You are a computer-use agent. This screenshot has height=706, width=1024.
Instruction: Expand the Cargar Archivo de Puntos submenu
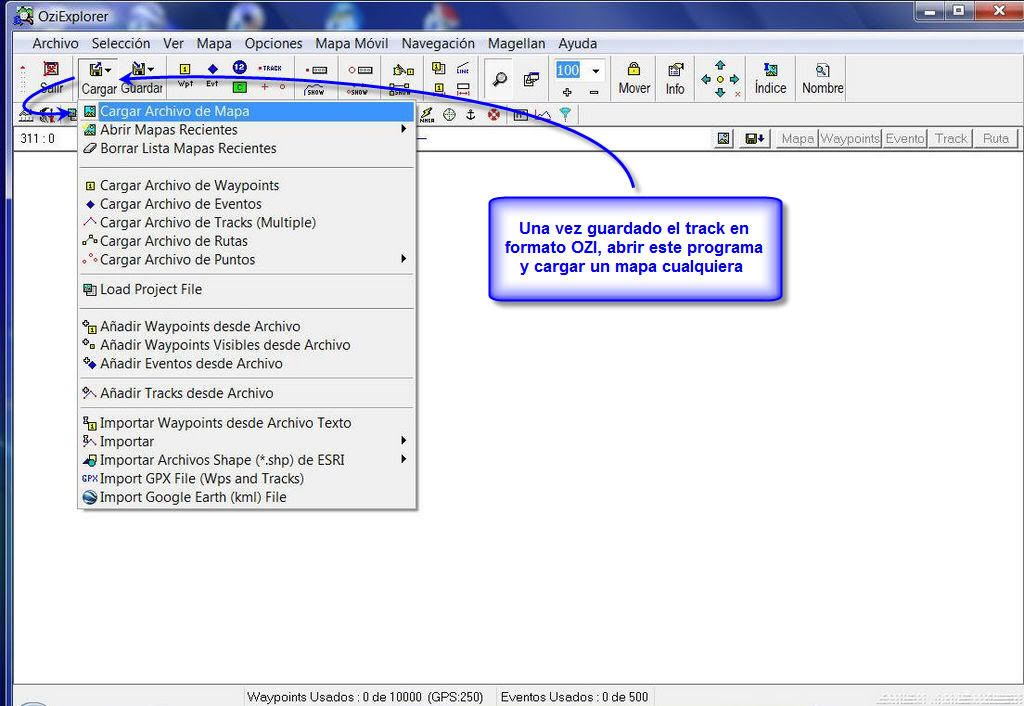[x=247, y=259]
